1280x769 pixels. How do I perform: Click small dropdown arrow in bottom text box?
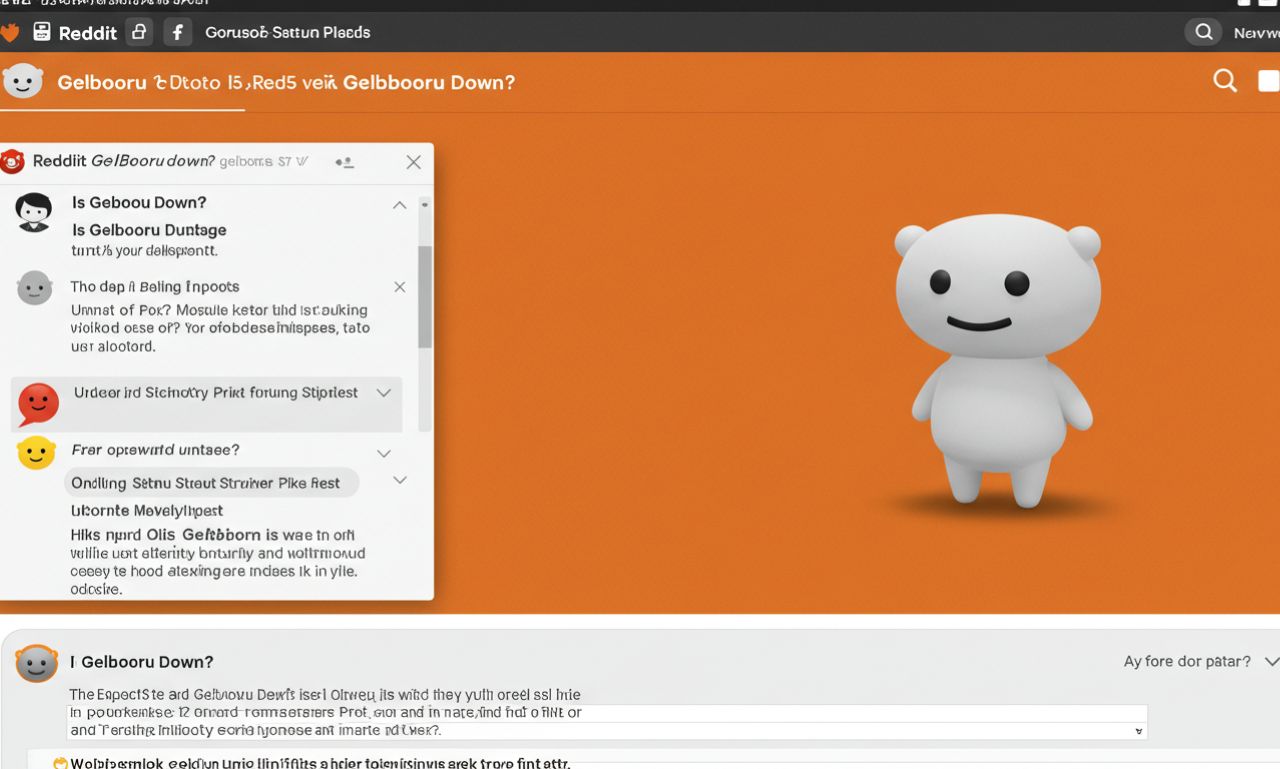pos(1138,732)
